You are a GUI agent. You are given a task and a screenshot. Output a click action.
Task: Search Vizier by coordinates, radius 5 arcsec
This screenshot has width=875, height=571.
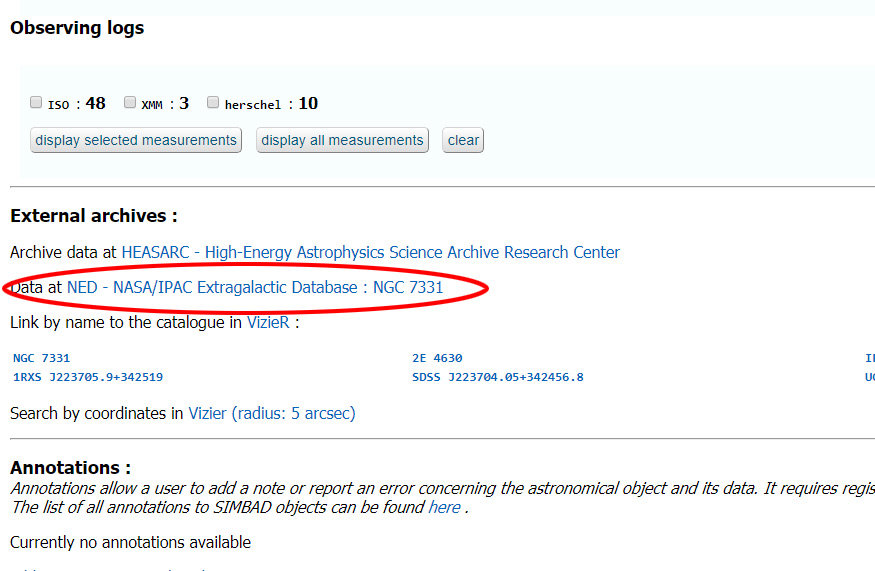coord(271,413)
